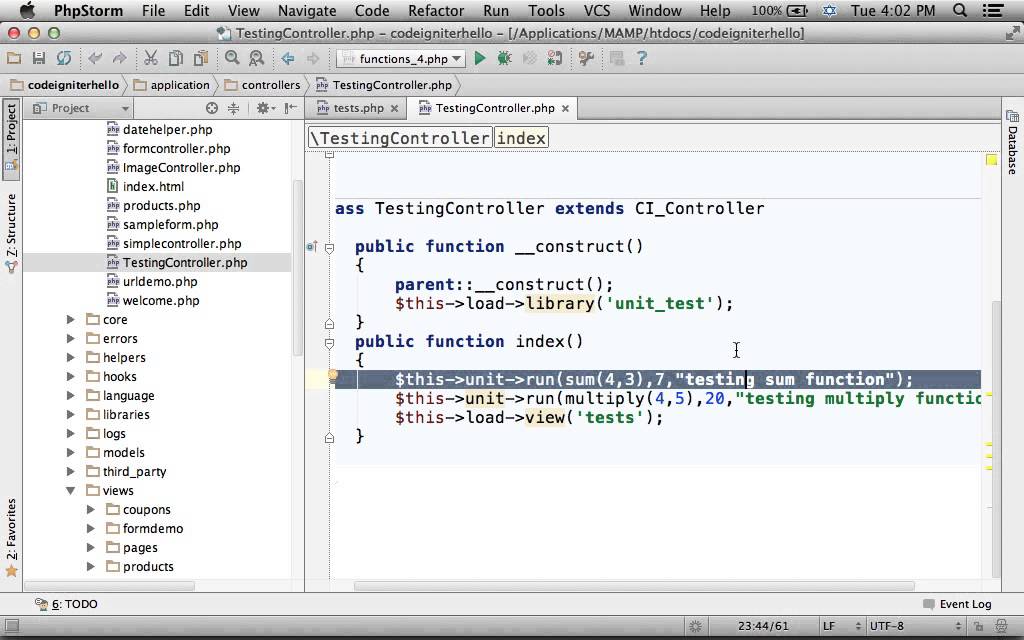Click the override marker beside __construct
This screenshot has width=1024, height=640.
pyautogui.click(x=312, y=247)
